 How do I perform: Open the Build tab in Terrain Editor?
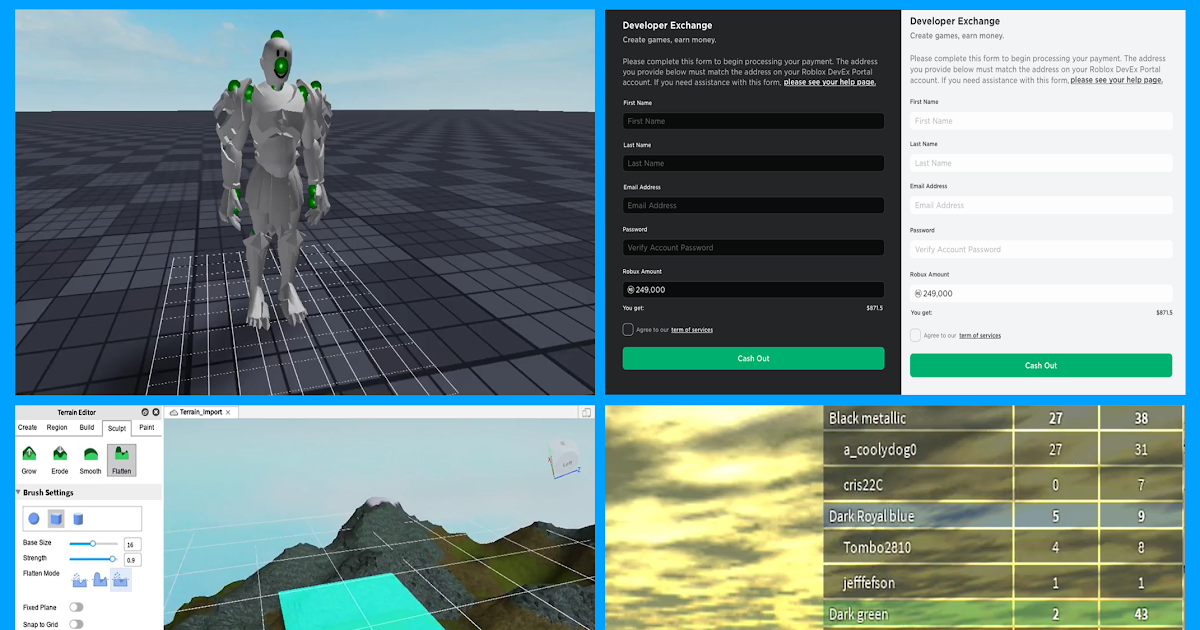(x=87, y=427)
